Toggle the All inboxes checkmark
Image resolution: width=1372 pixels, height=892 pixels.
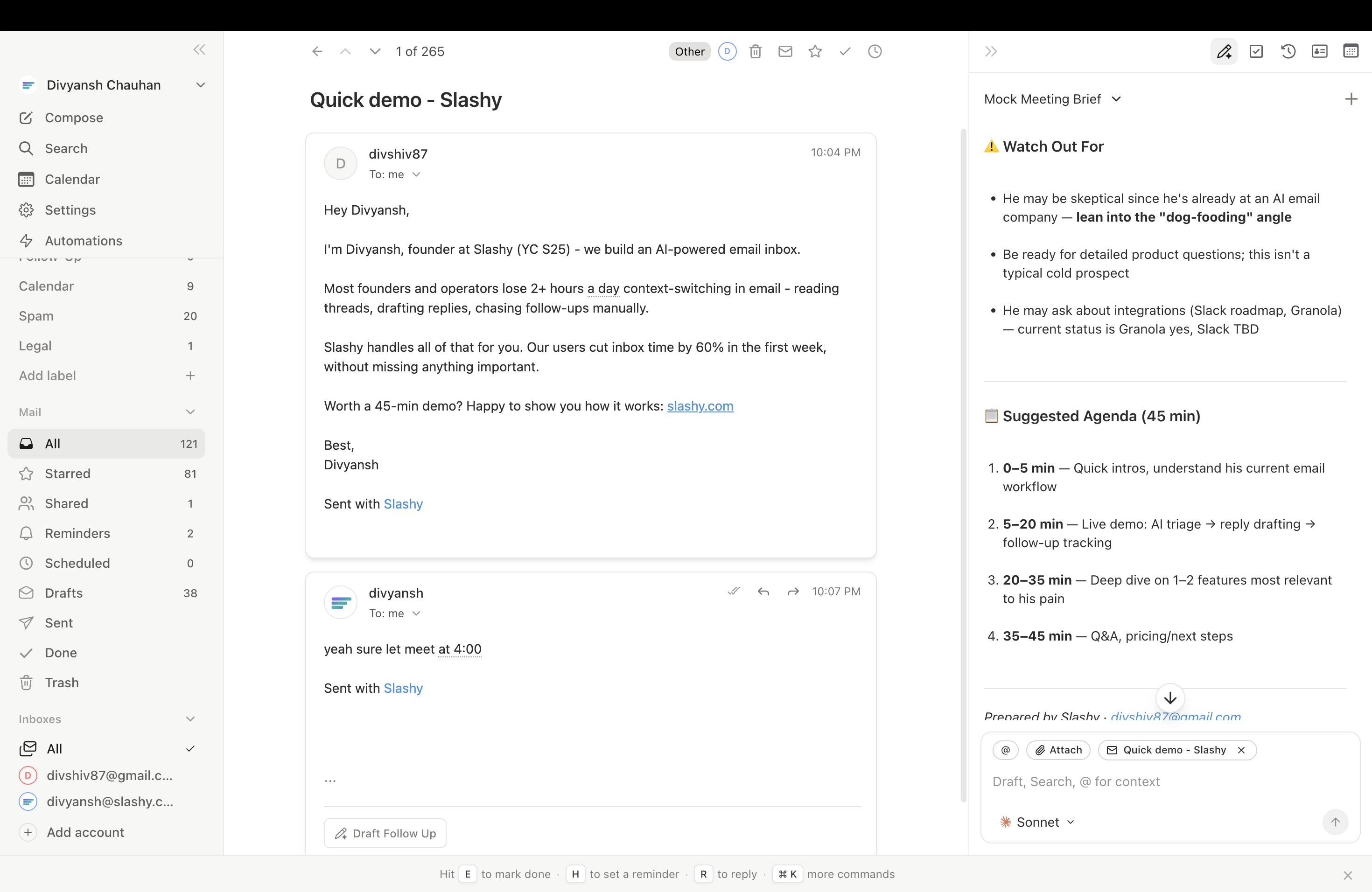point(190,748)
